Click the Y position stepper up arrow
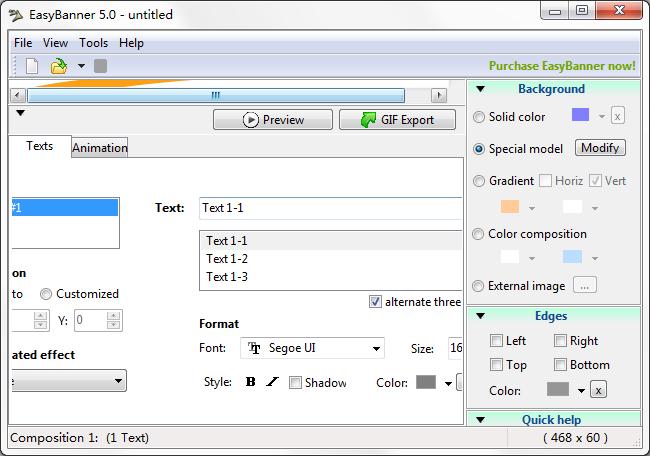650x456 pixels. (114, 316)
